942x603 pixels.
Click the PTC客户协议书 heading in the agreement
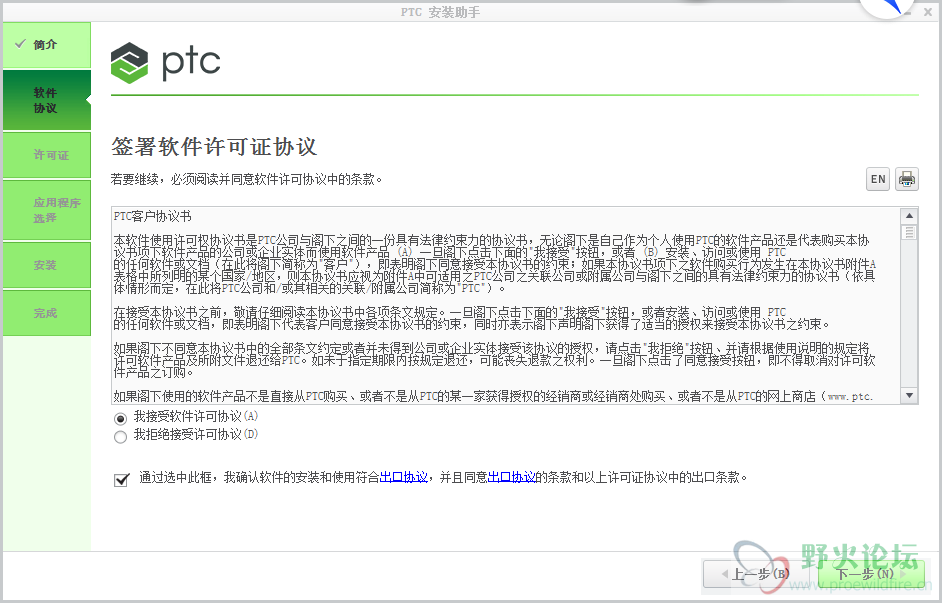153,216
